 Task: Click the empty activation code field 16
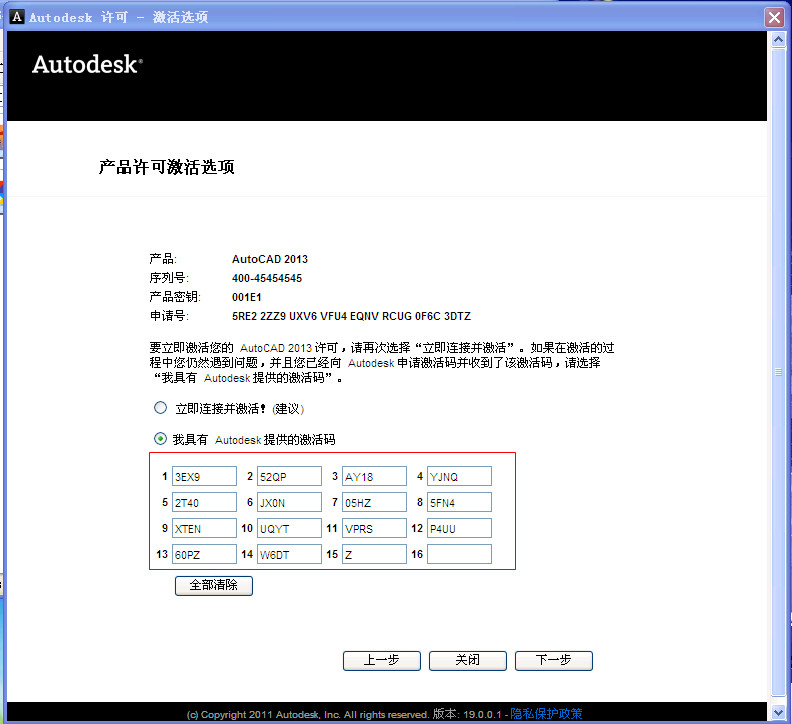point(459,554)
